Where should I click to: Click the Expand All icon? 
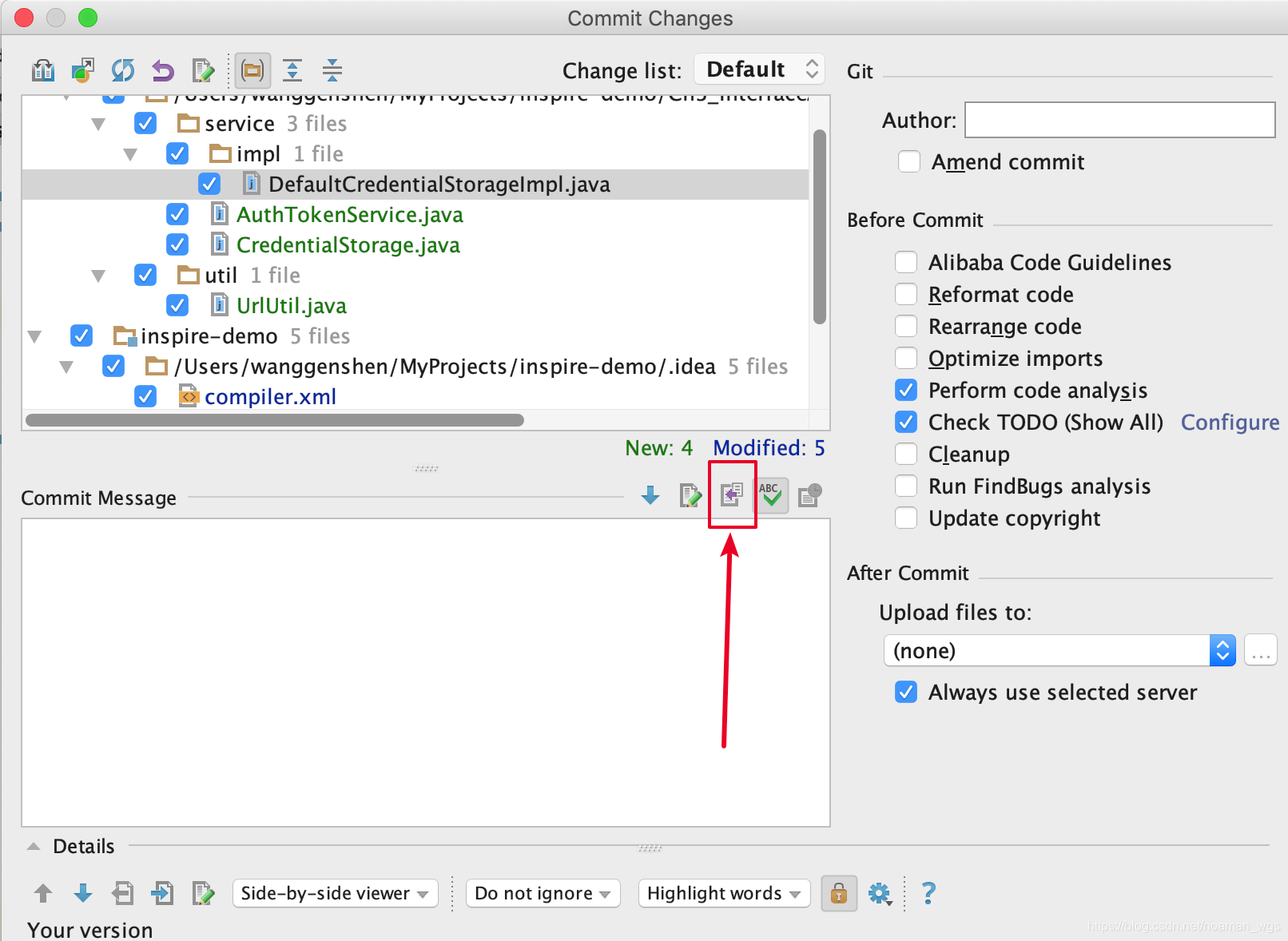[292, 70]
